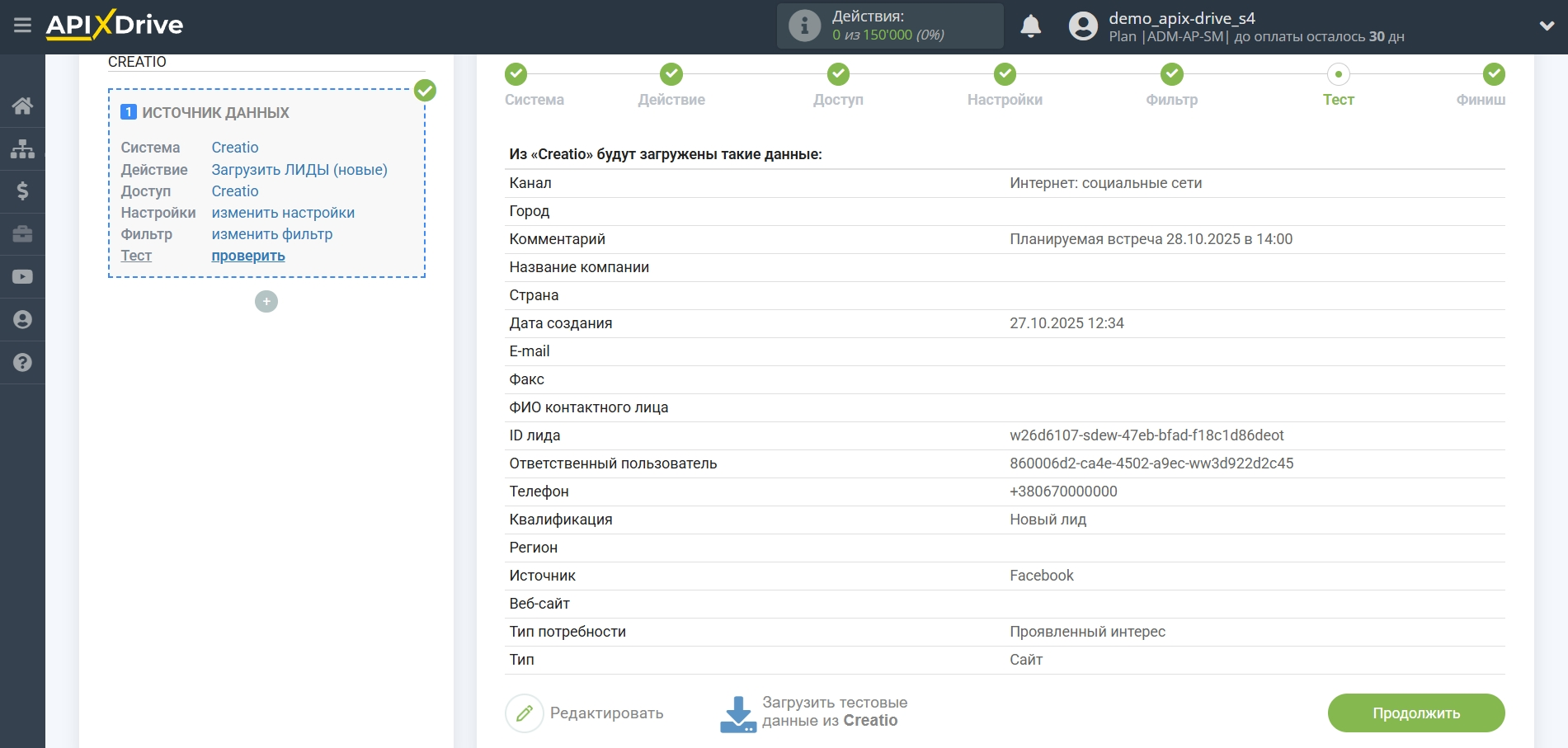
Task: Open the hamburger menu icon
Action: tap(22, 26)
